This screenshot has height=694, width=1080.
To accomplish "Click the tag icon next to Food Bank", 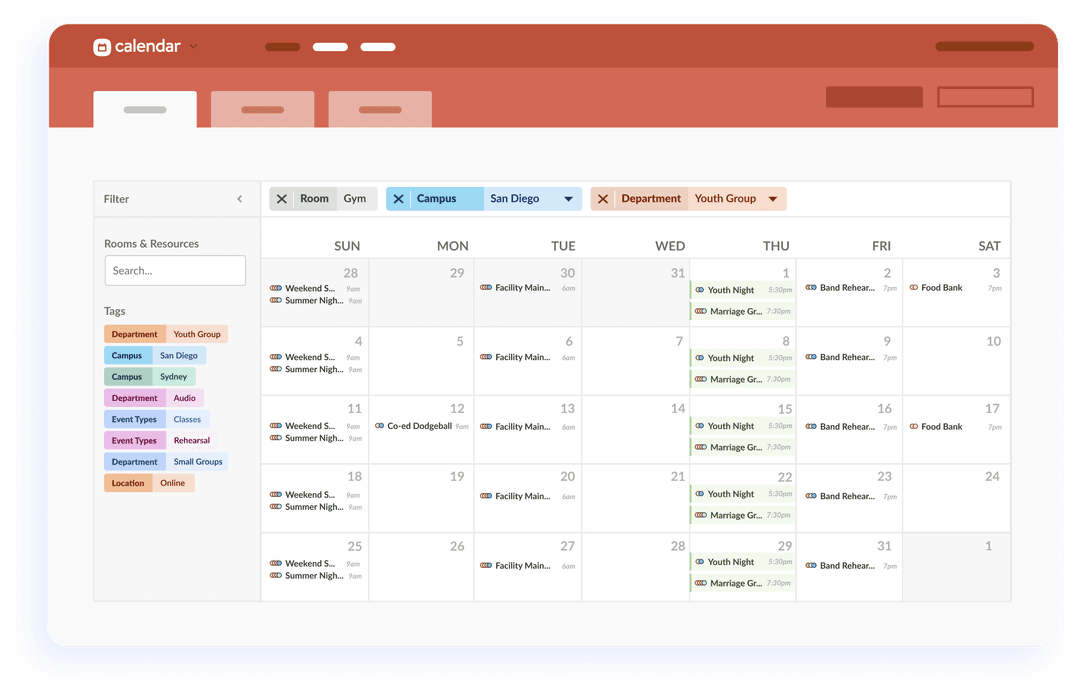I will (914, 287).
